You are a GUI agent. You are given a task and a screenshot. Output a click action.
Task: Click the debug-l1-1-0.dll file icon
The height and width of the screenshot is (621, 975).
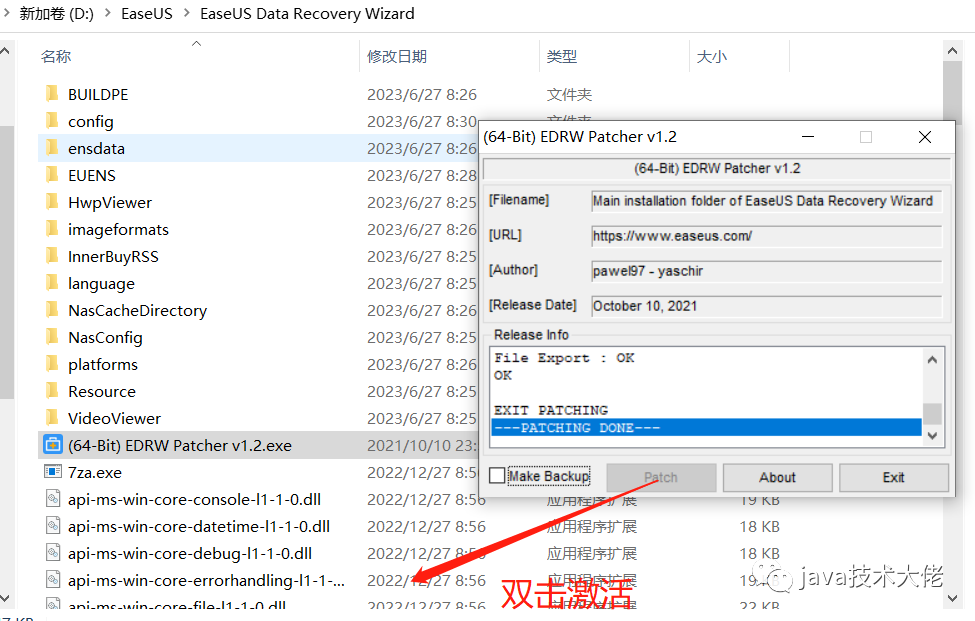click(x=53, y=553)
